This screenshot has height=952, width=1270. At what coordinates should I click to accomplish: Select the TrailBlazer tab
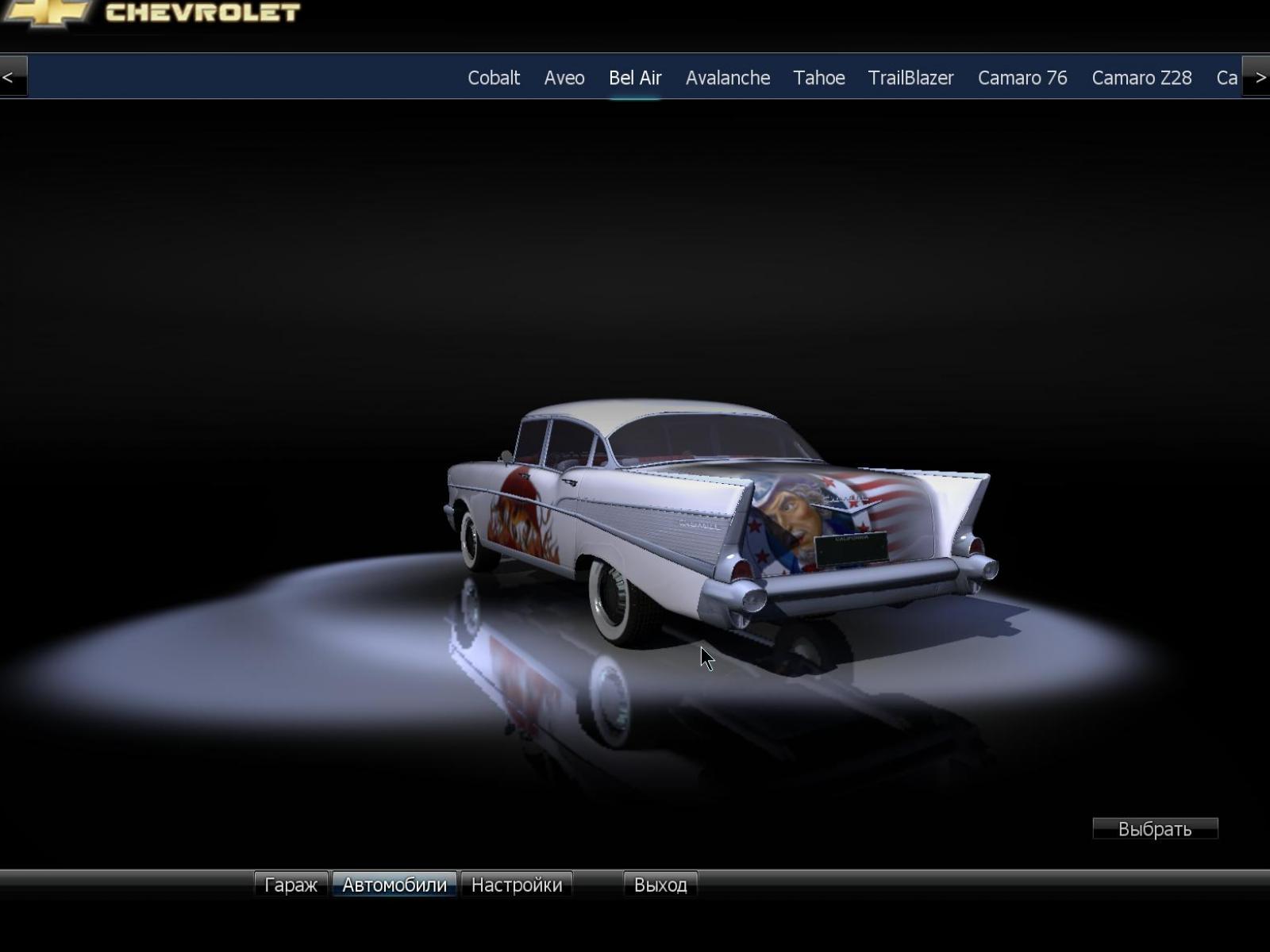(x=910, y=78)
